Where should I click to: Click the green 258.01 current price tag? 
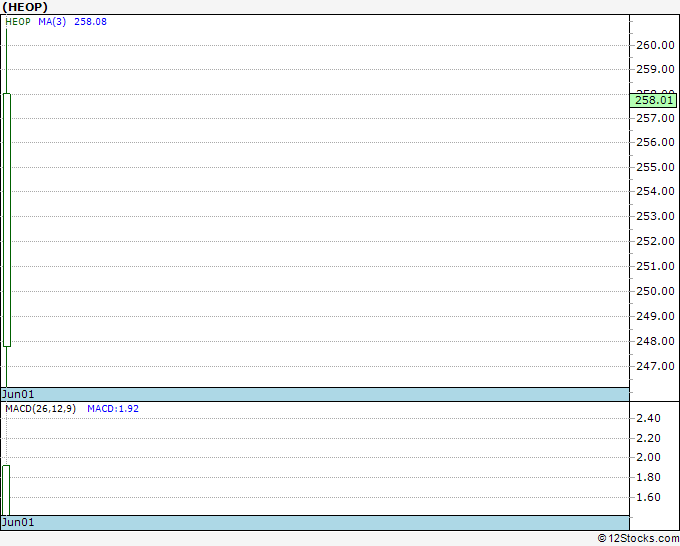click(653, 100)
